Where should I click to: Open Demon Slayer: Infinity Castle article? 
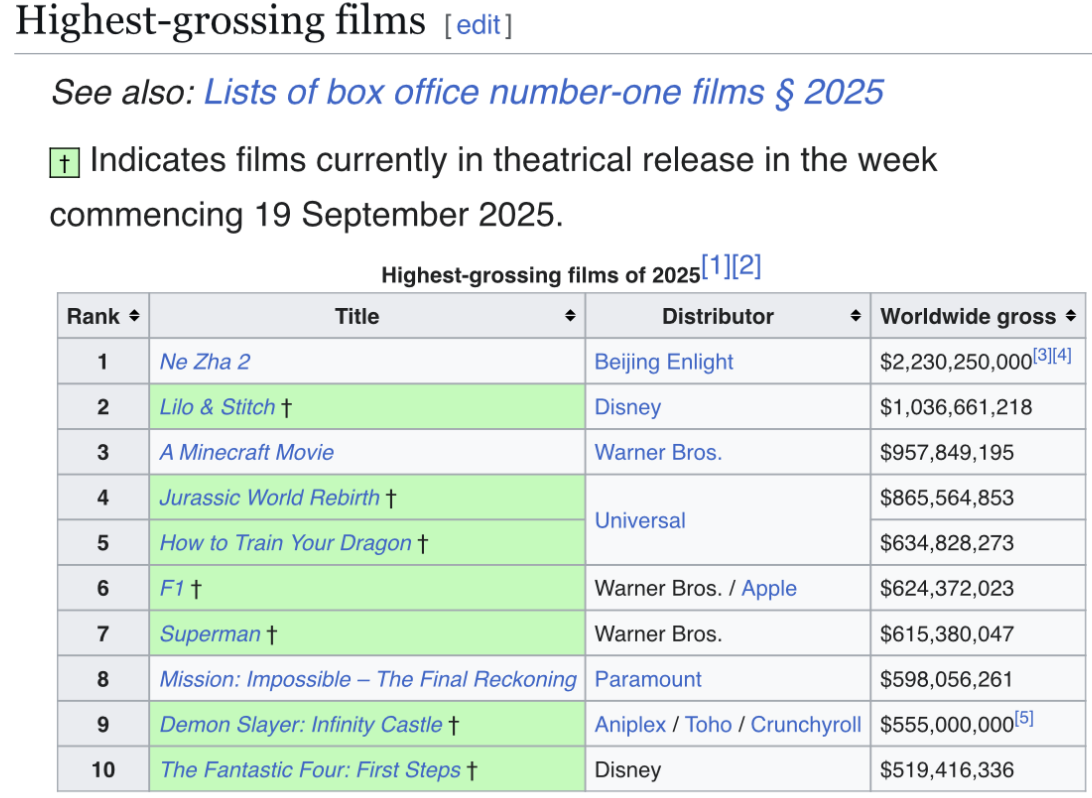click(x=301, y=724)
